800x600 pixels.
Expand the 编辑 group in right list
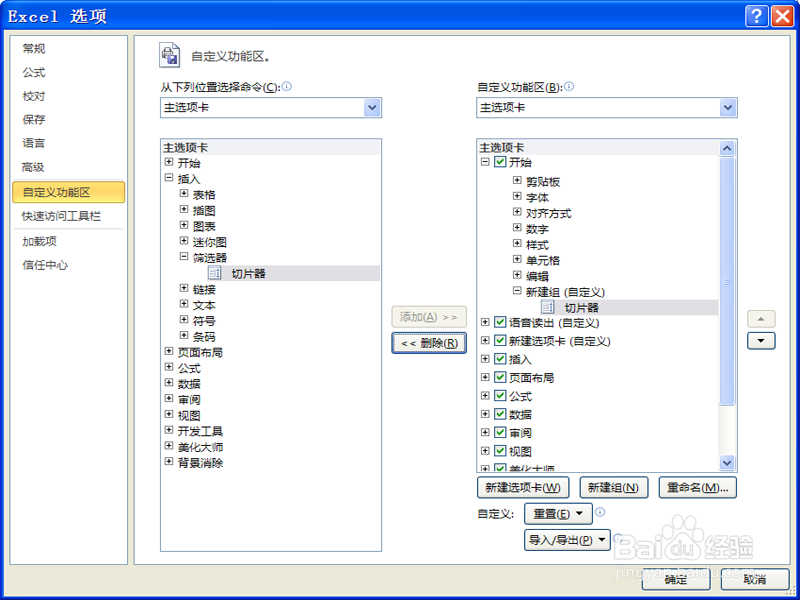517,276
